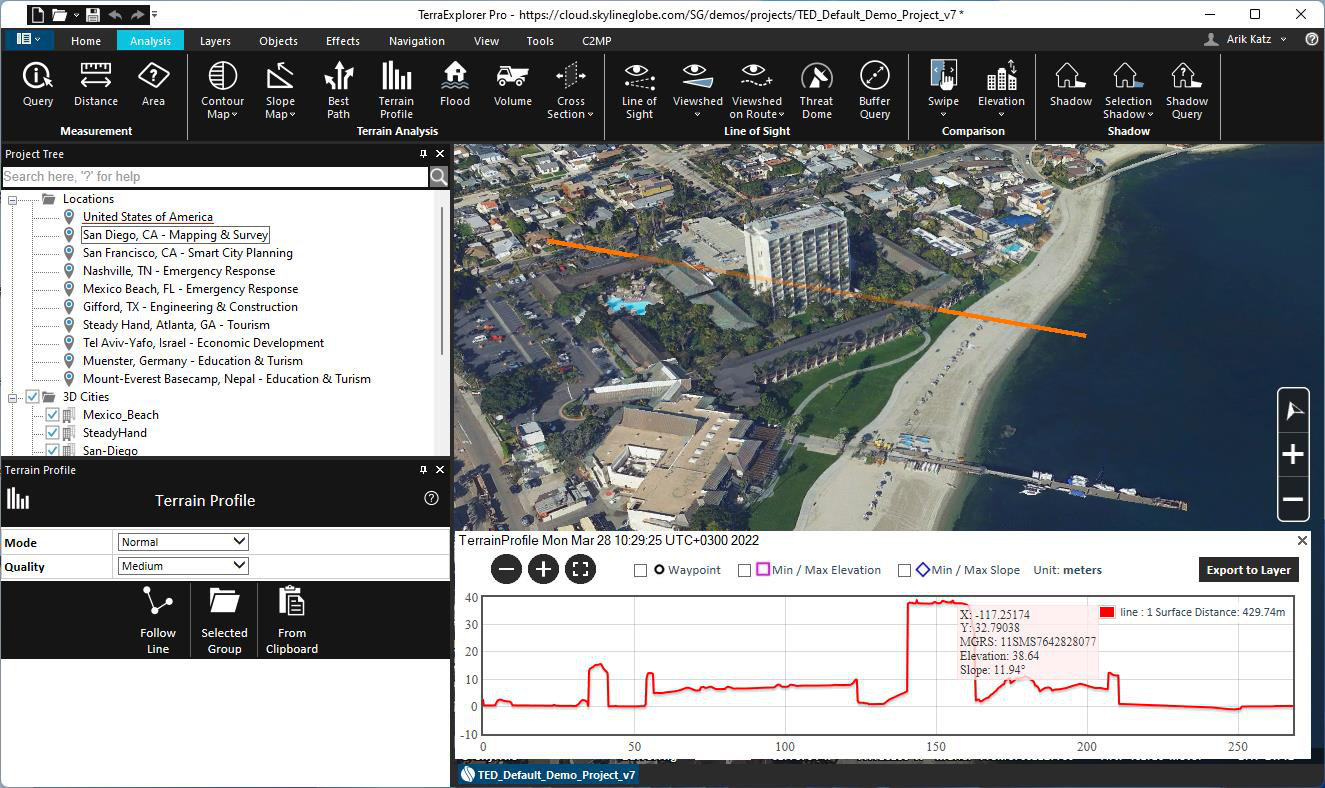This screenshot has height=788, width=1325.
Task: Zoom out the terrain profile chart
Action: [507, 570]
